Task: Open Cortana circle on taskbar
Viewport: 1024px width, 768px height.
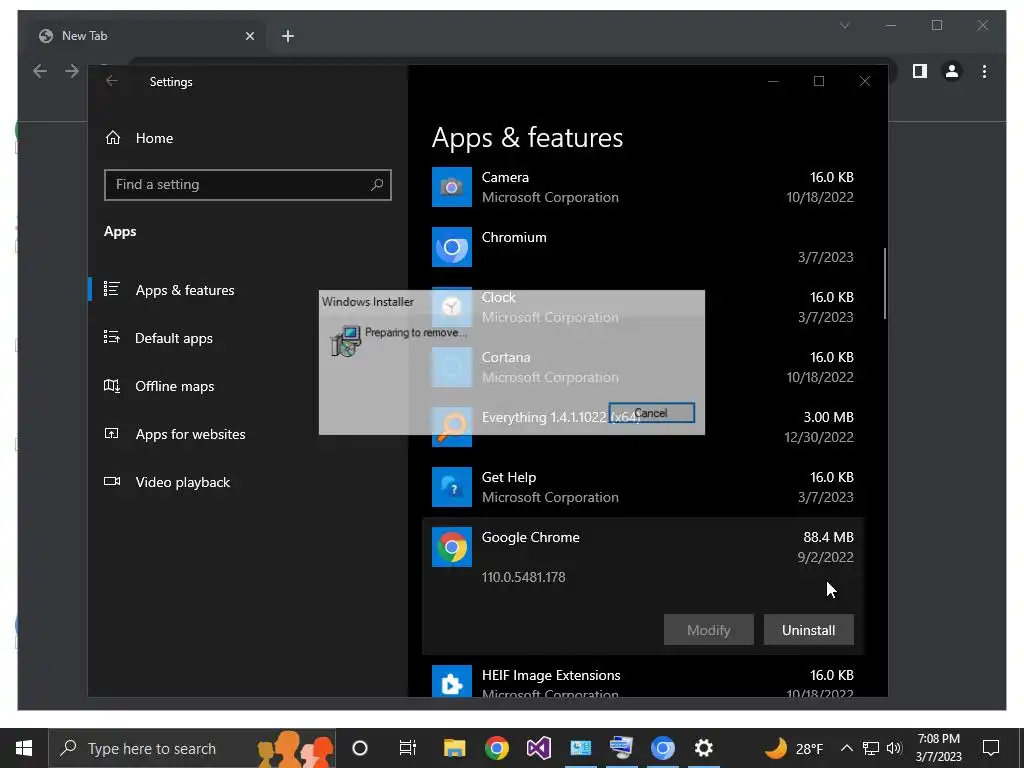Action: tap(360, 748)
